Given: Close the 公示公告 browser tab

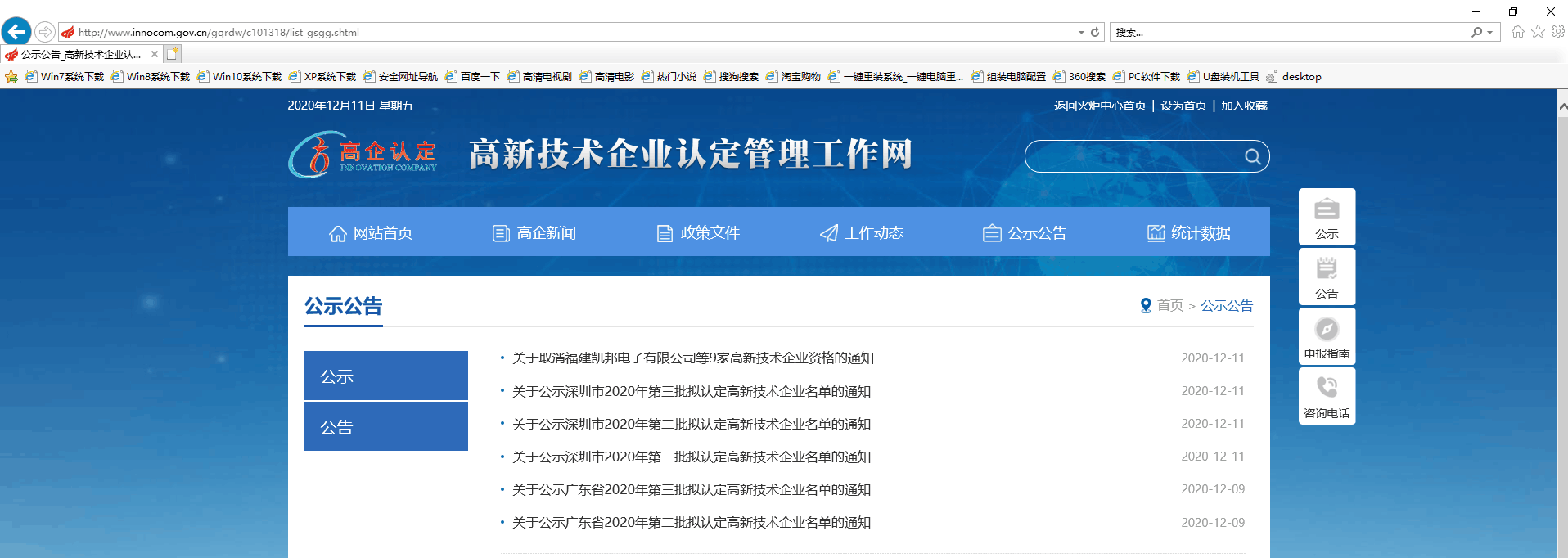Looking at the screenshot, I should (155, 54).
